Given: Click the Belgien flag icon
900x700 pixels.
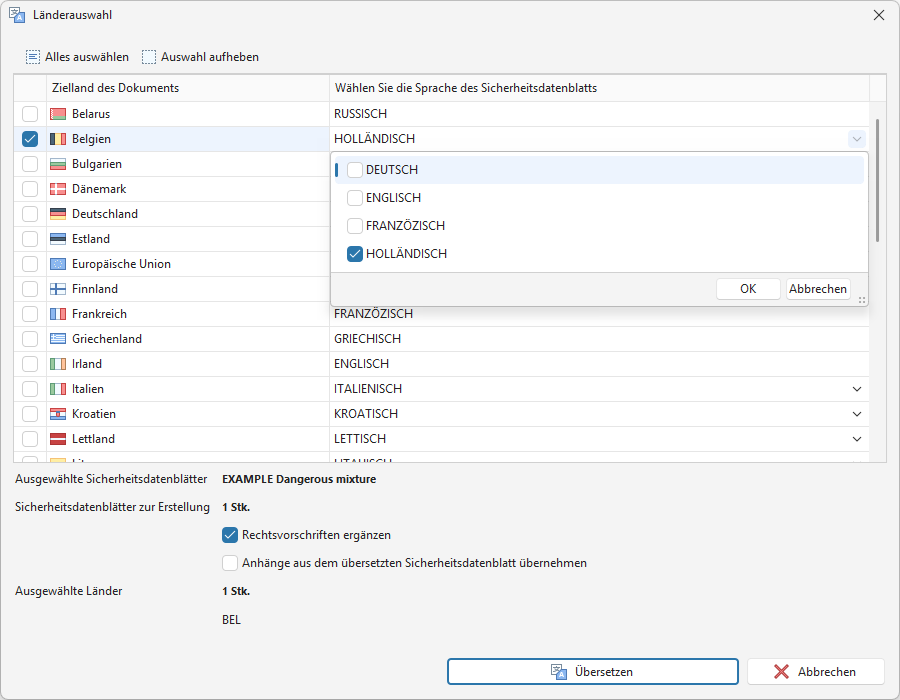Looking at the screenshot, I should tap(58, 139).
